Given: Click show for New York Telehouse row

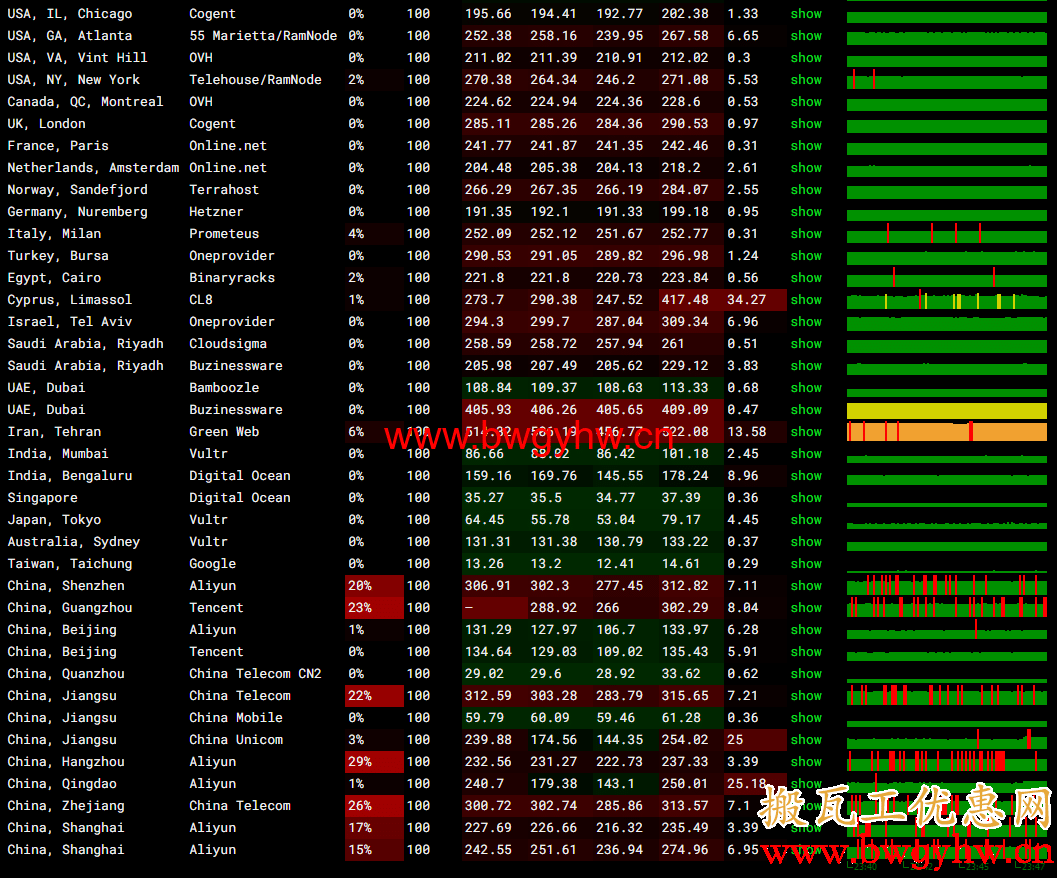Looking at the screenshot, I should coord(806,80).
